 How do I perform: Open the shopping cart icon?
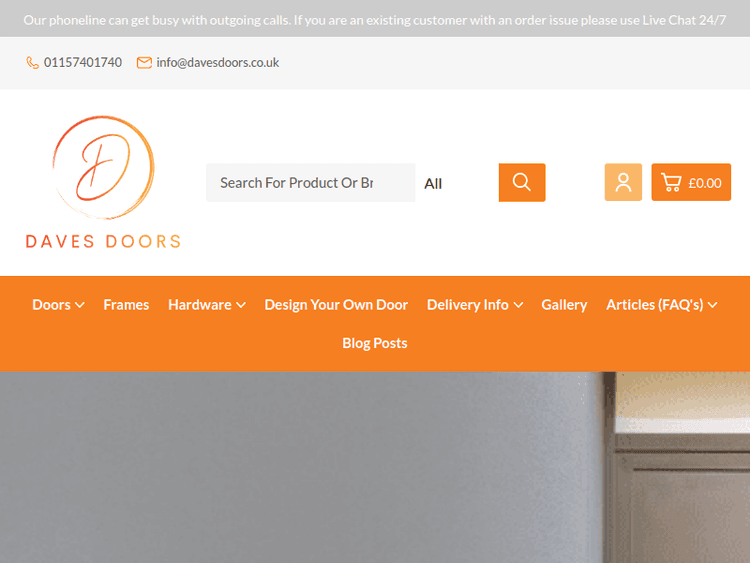click(x=671, y=182)
